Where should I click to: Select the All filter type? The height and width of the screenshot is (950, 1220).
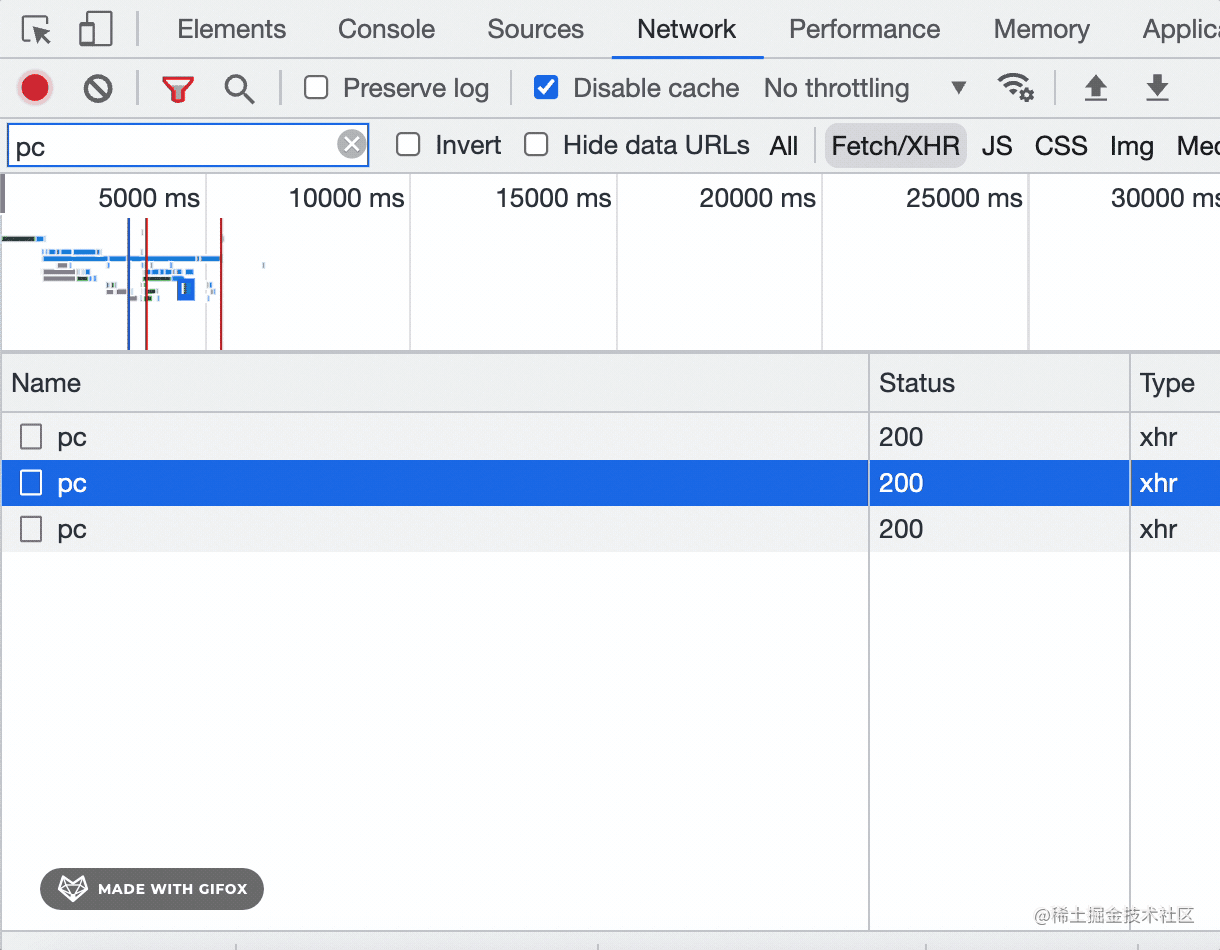coord(784,146)
